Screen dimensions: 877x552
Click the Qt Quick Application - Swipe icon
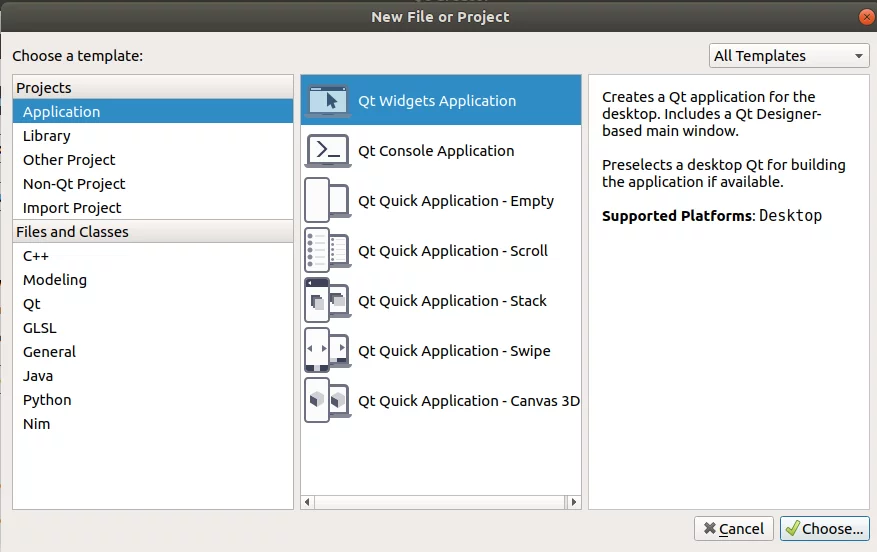click(328, 351)
